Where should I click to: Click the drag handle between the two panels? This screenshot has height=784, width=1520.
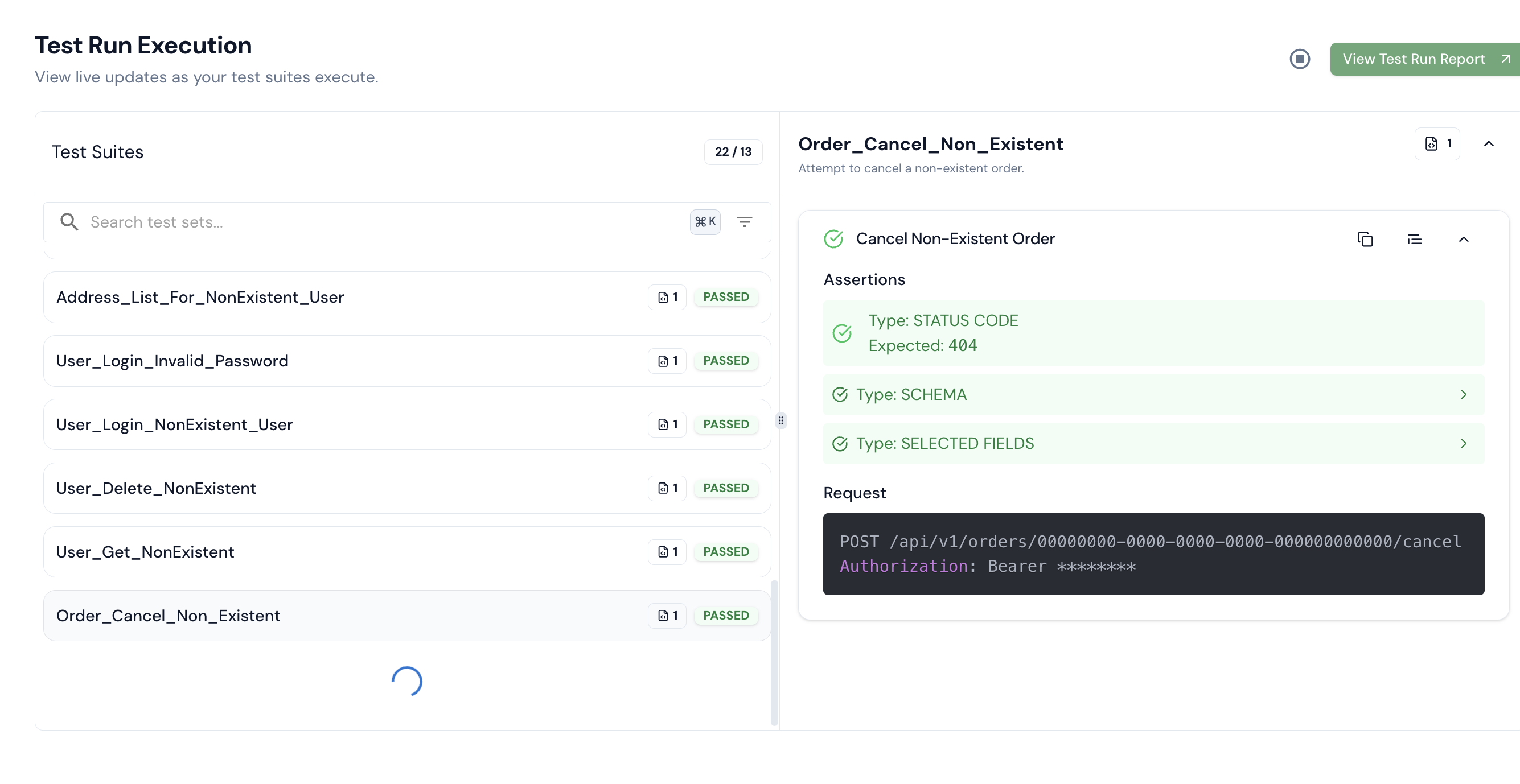[780, 420]
